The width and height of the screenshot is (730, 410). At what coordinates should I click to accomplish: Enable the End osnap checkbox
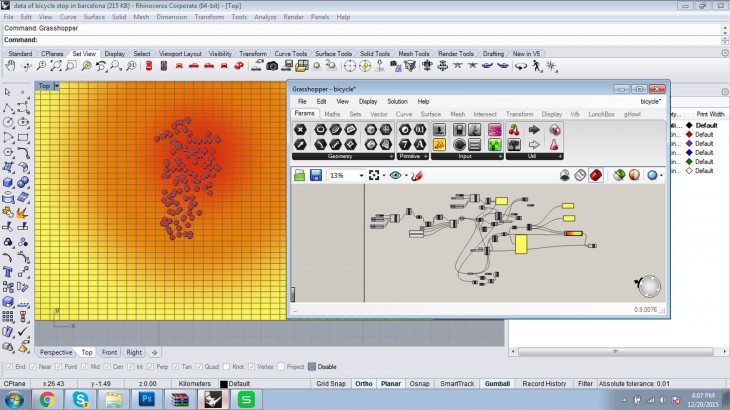point(9,366)
